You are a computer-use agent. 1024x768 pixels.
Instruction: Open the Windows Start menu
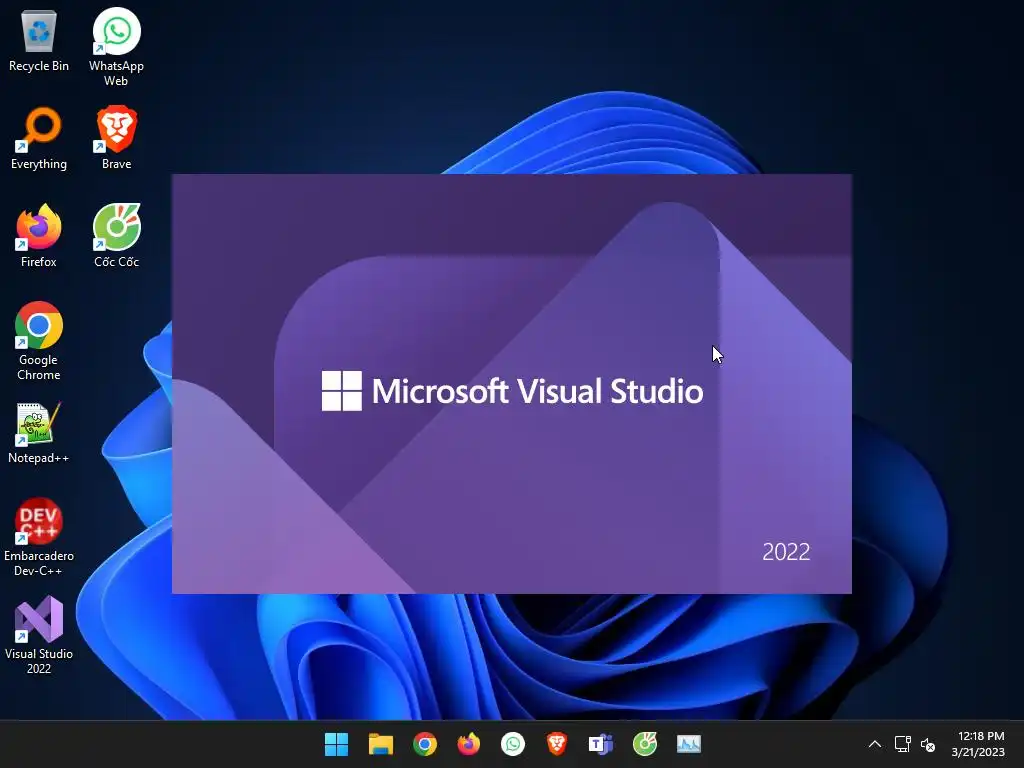(x=336, y=744)
